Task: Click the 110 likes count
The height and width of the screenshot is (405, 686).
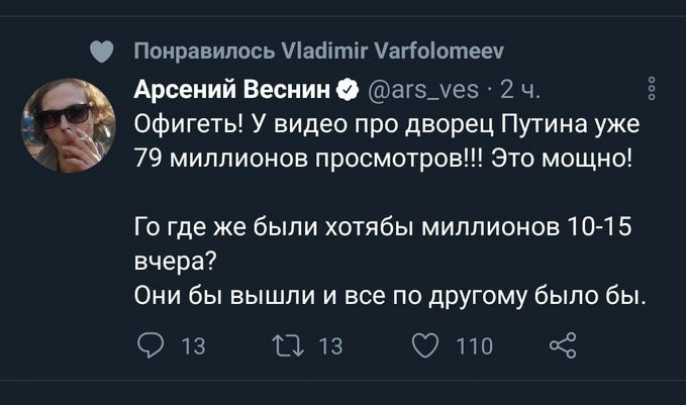Action: click(x=473, y=346)
